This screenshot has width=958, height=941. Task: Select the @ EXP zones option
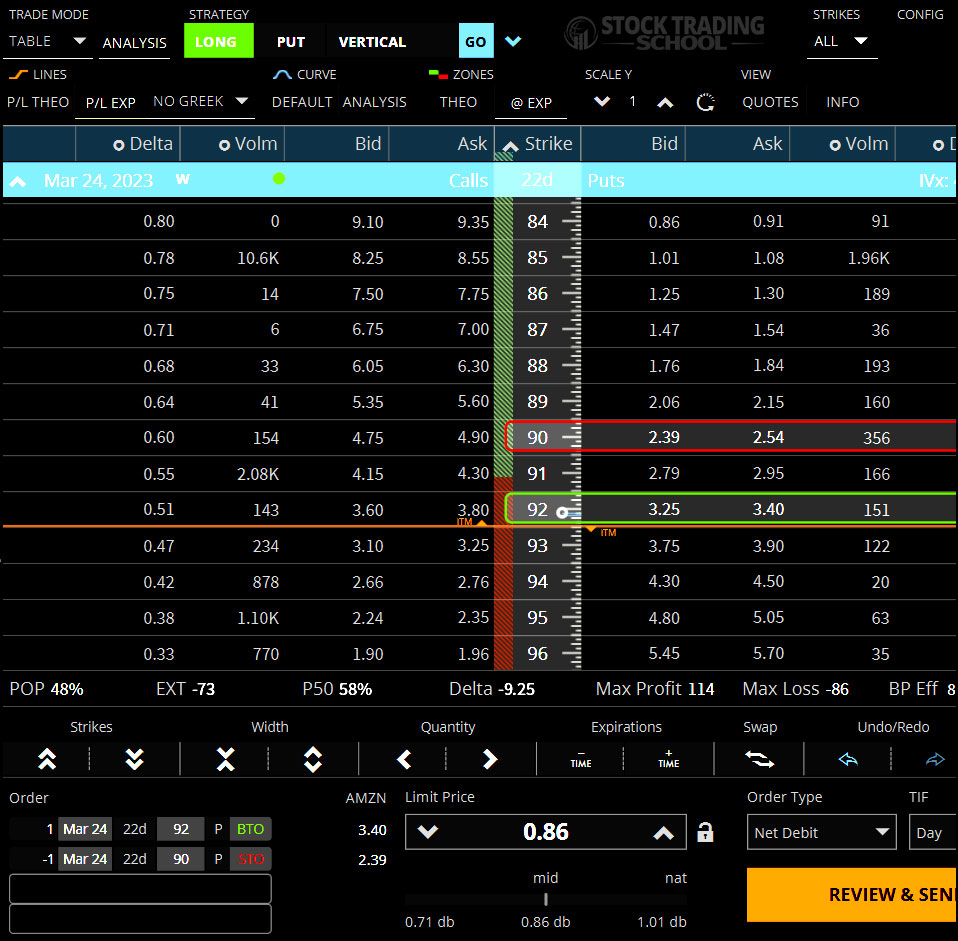click(531, 103)
